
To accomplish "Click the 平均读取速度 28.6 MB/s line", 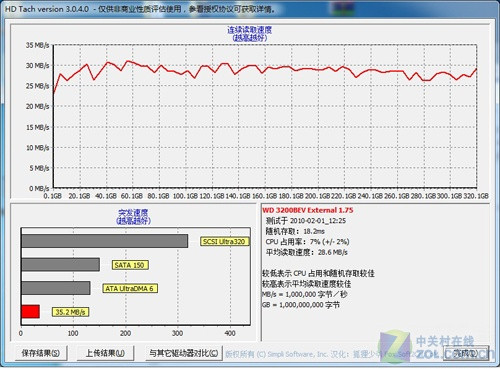I will [x=306, y=252].
